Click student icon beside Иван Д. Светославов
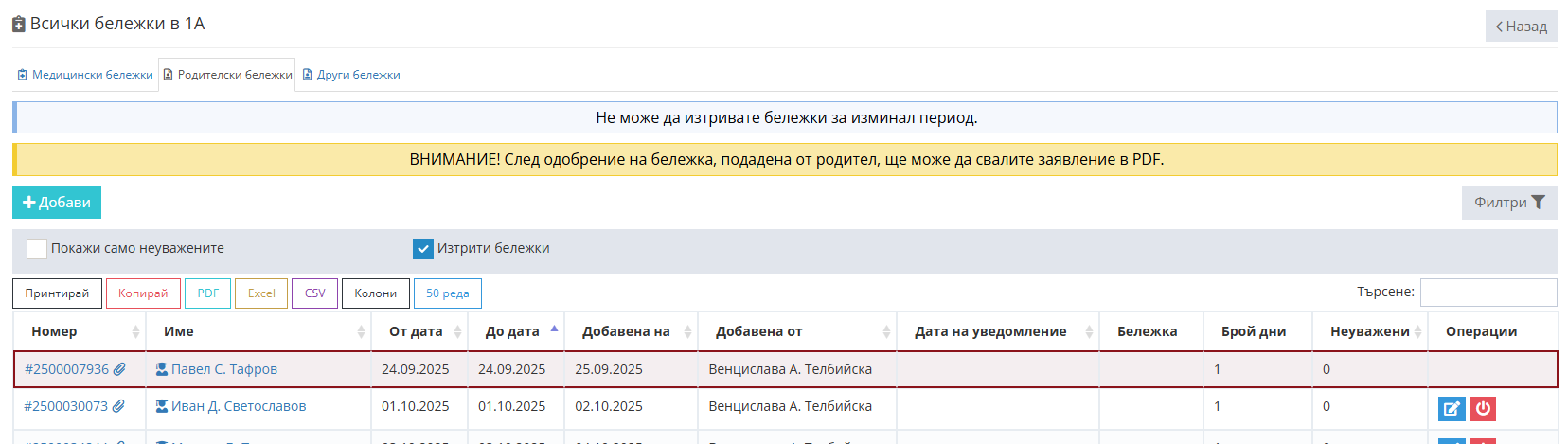 click(162, 406)
